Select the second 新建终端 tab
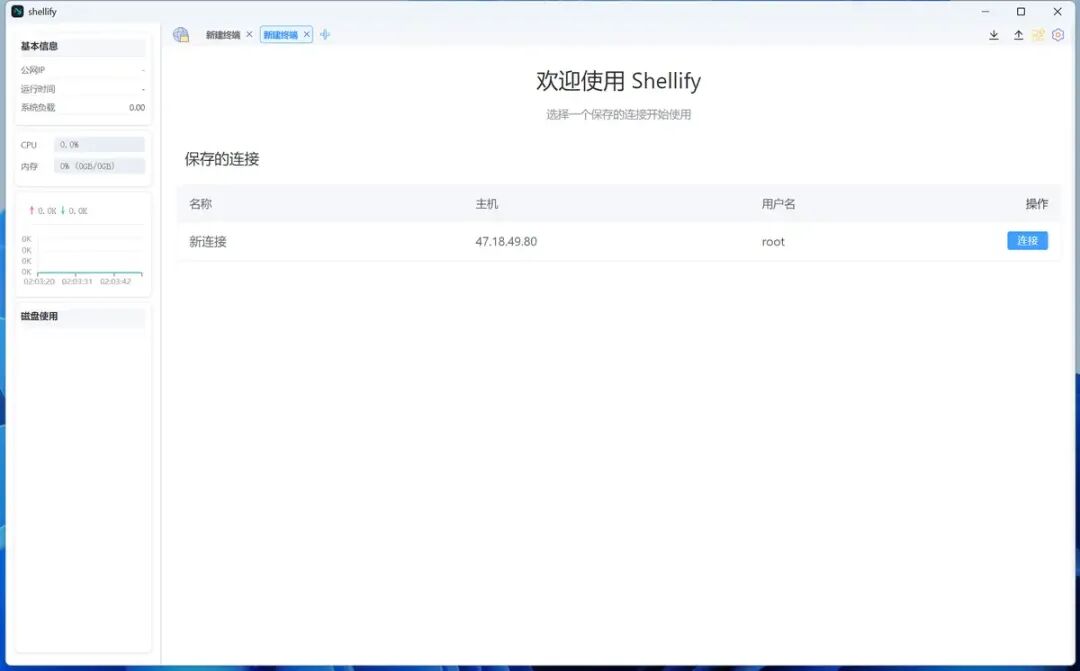Screen dimensions: 1080x671 click(x=281, y=33)
